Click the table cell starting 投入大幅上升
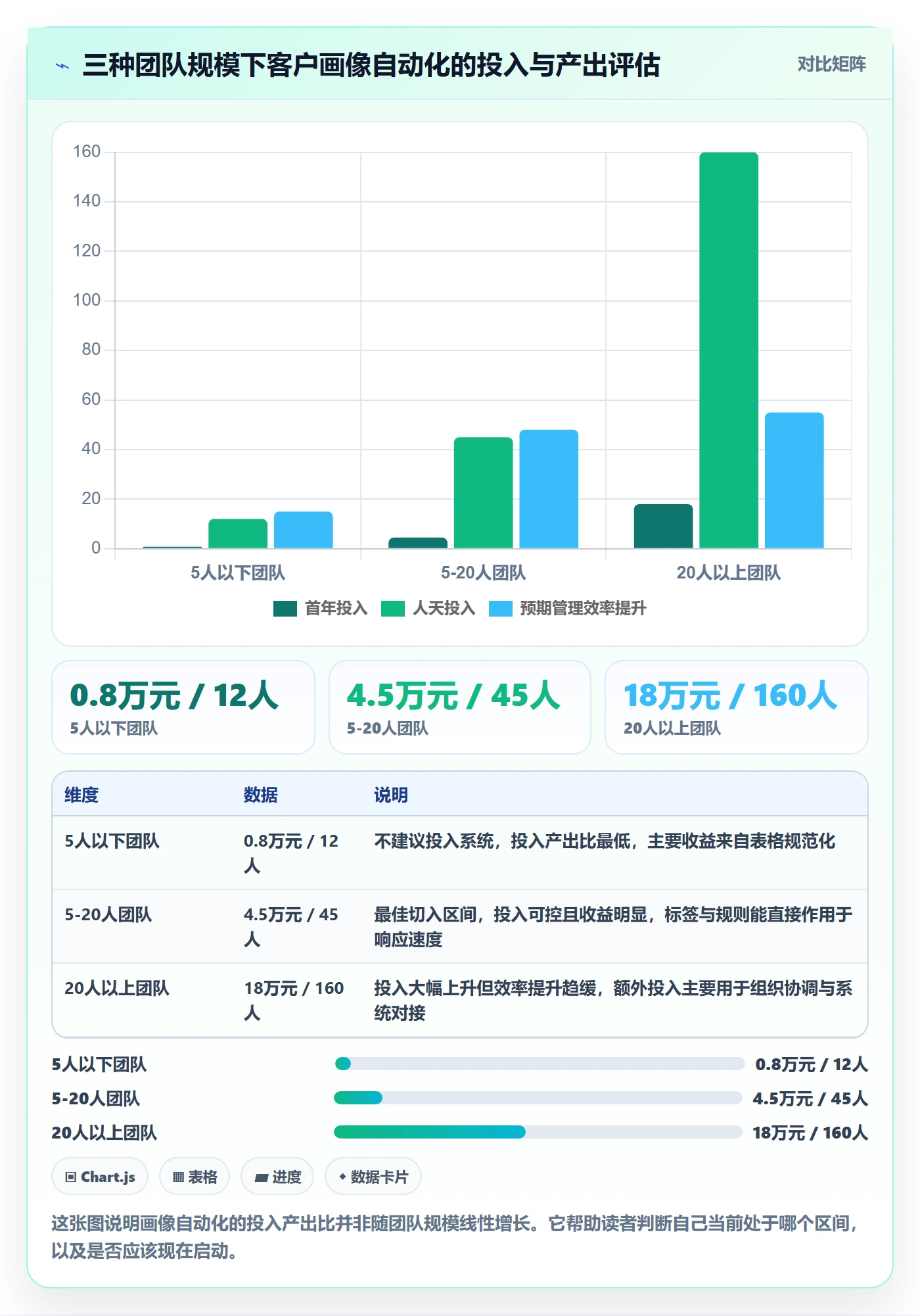This screenshot has width=920, height=1316. [x=613, y=1000]
